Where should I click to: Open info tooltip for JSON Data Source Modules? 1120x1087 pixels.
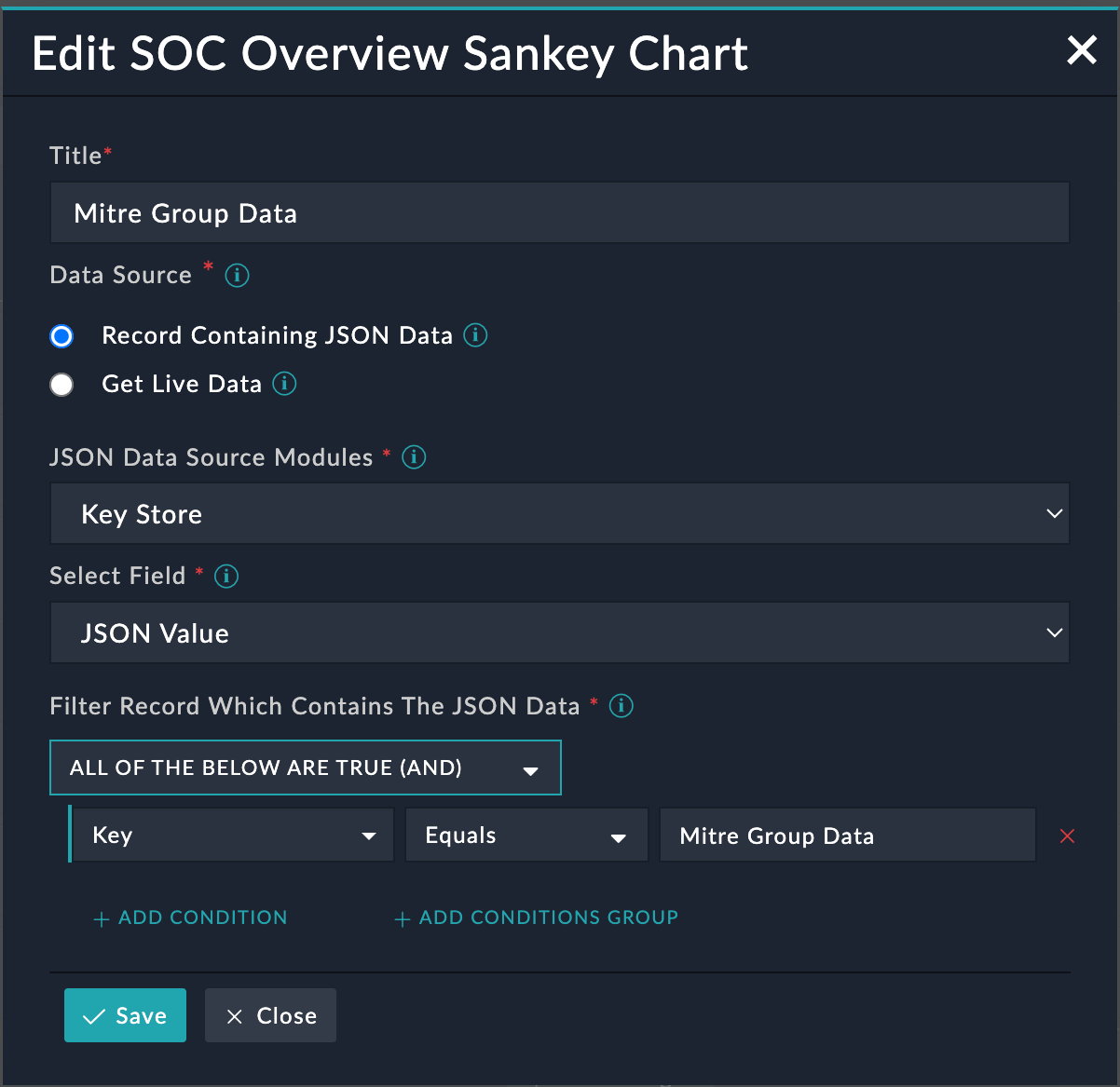(414, 457)
